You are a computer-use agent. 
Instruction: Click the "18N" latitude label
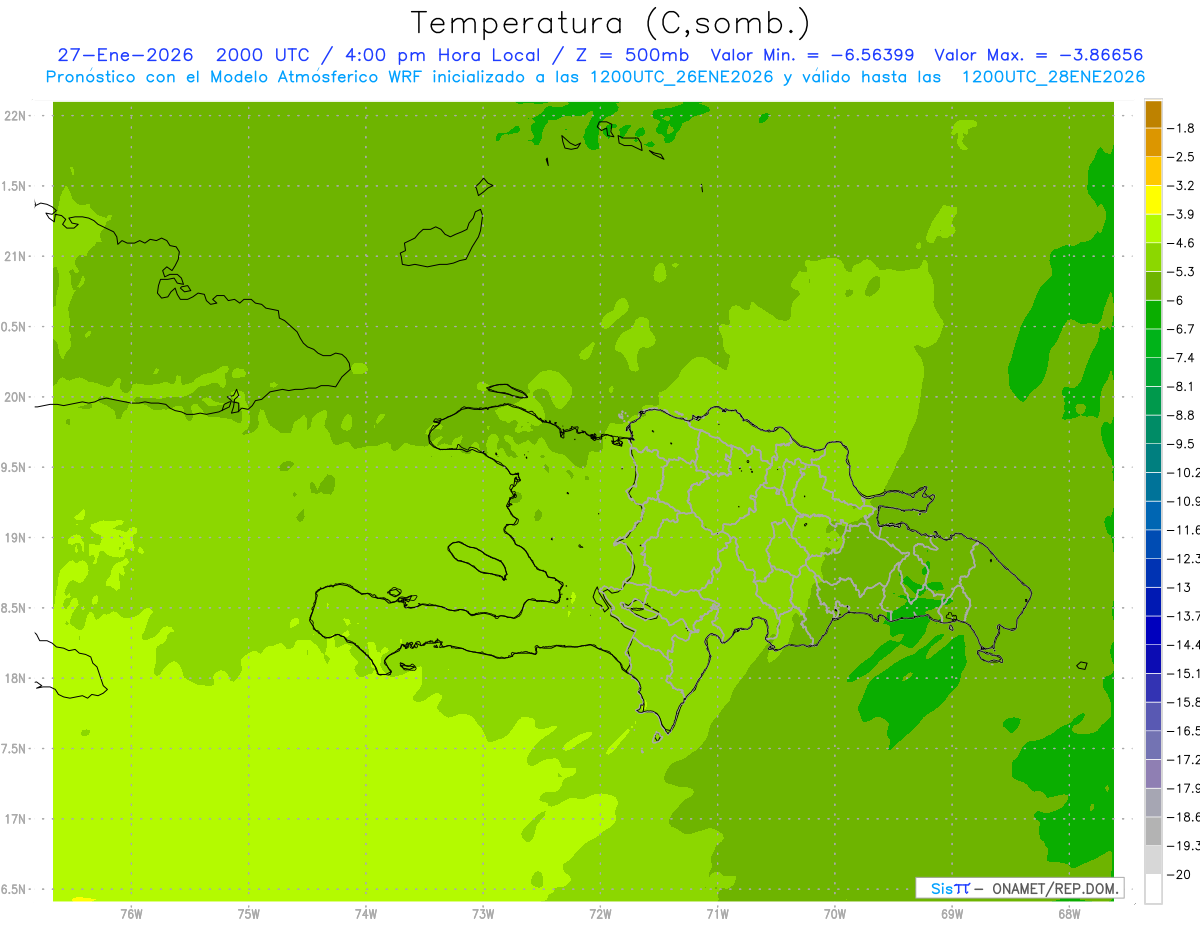coord(14,678)
